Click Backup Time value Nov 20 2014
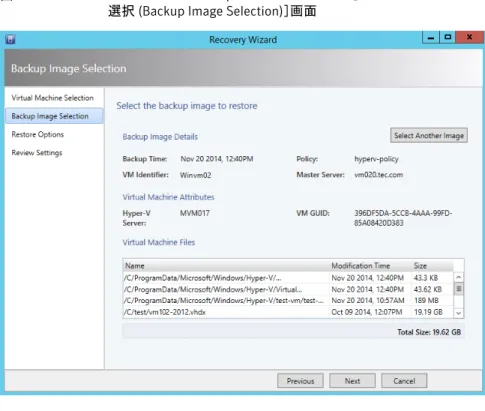485x411 pixels. [x=217, y=159]
